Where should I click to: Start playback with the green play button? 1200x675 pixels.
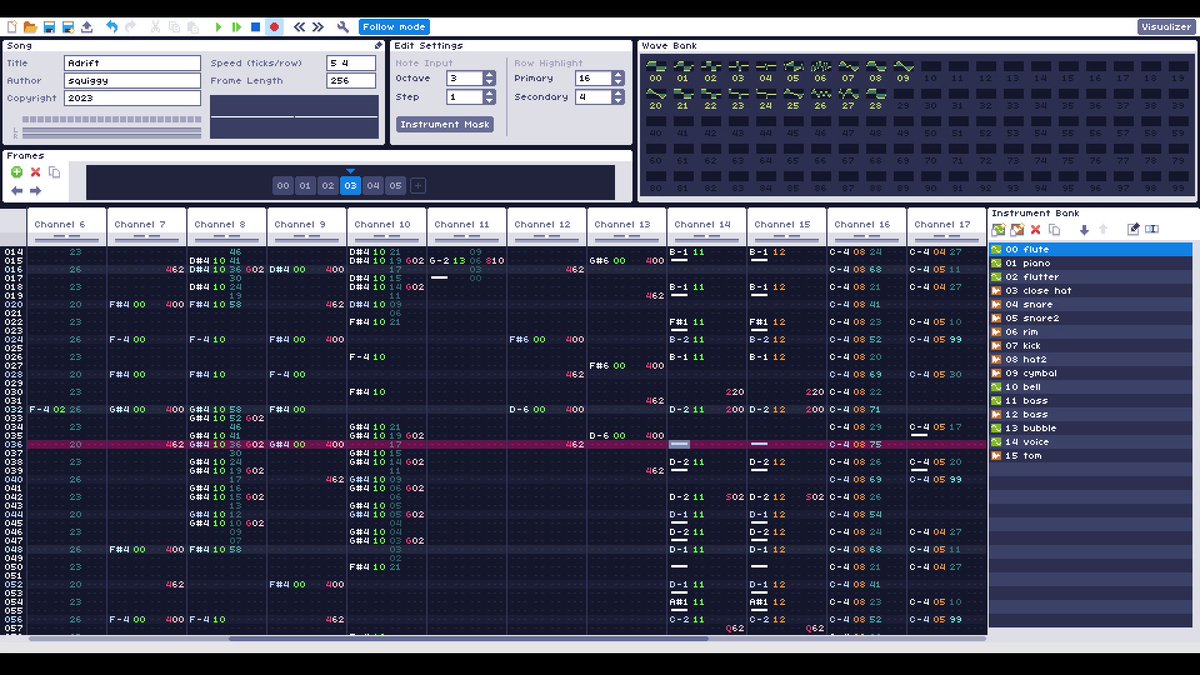(219, 27)
